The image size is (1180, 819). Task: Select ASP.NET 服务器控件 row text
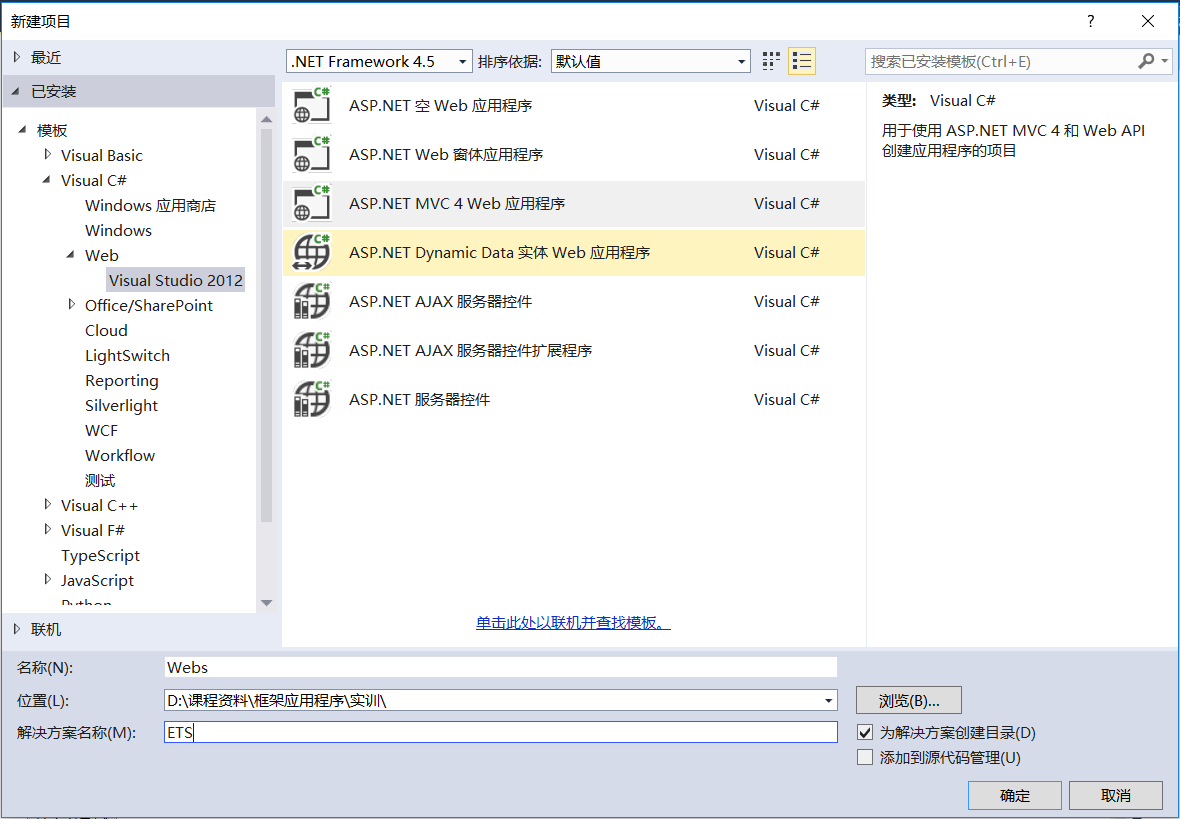click(419, 399)
